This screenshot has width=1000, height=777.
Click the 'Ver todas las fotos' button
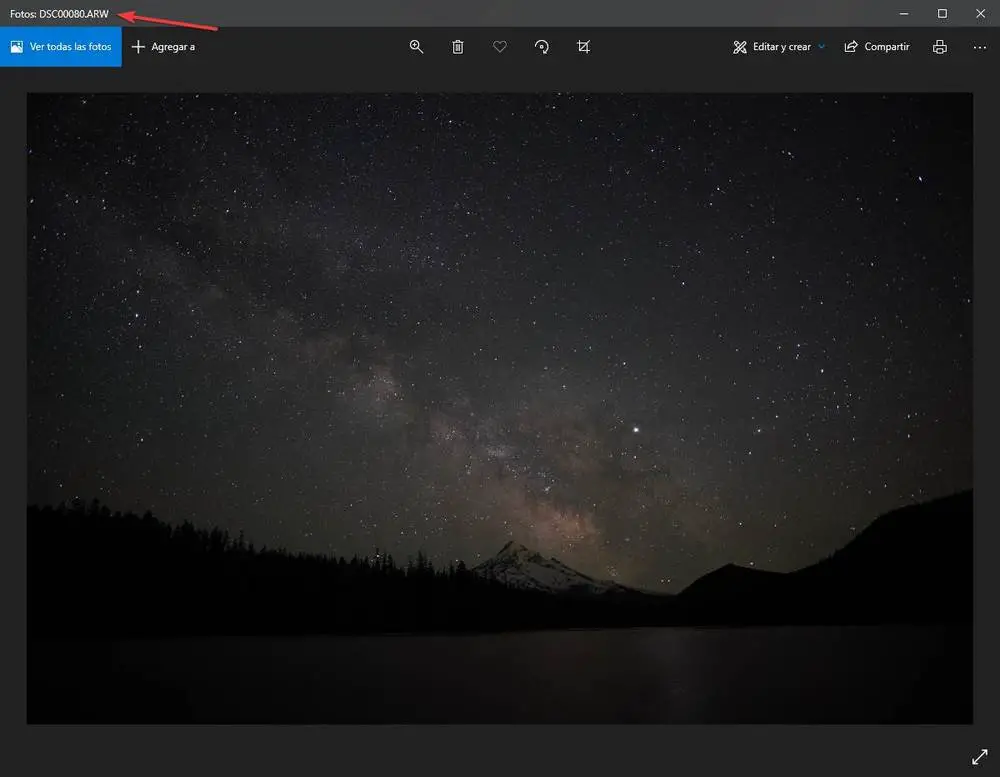point(61,47)
